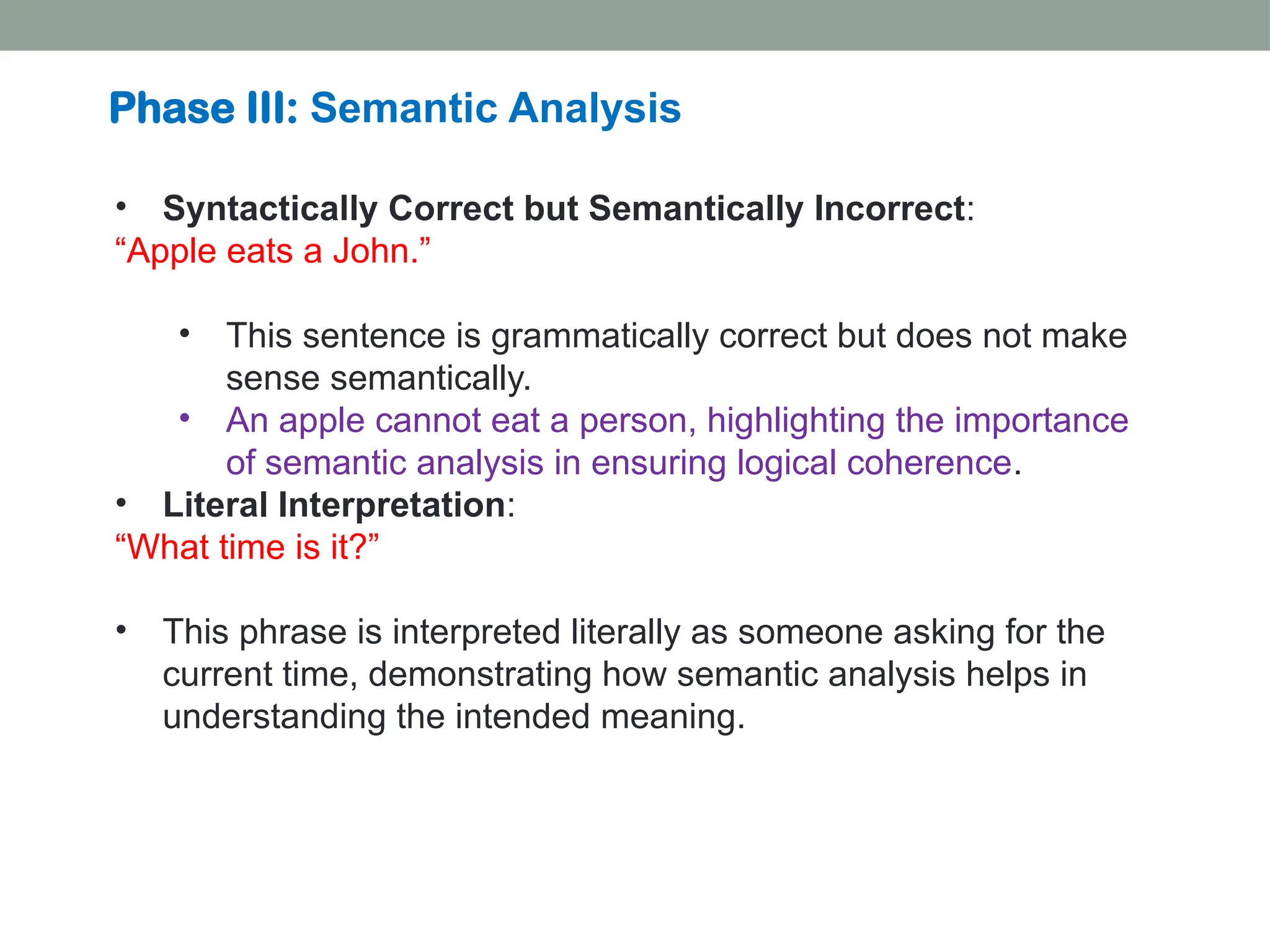Click the line 'This sentence is grammatically correct'
Screen dimensions: 1270x952
point(676,336)
